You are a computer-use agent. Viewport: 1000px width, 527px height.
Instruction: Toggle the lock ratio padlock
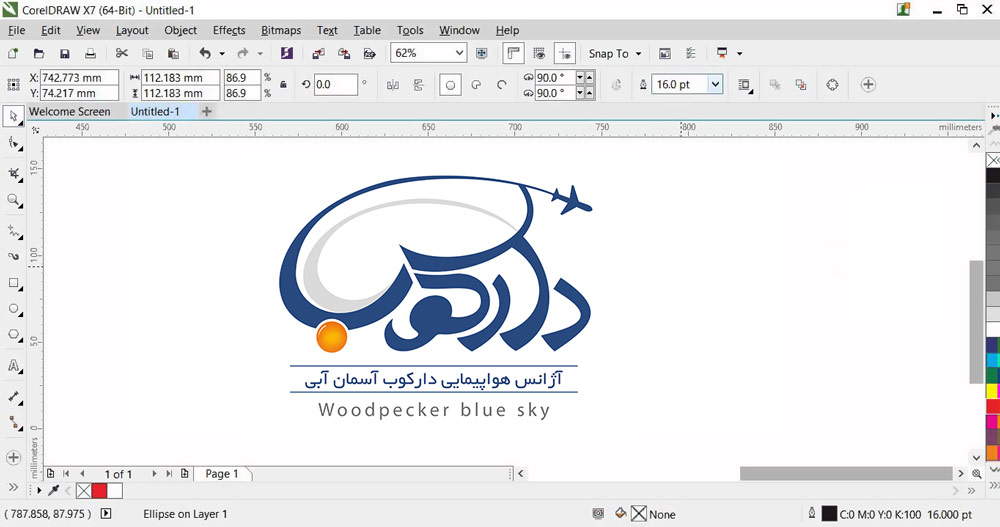pyautogui.click(x=283, y=85)
